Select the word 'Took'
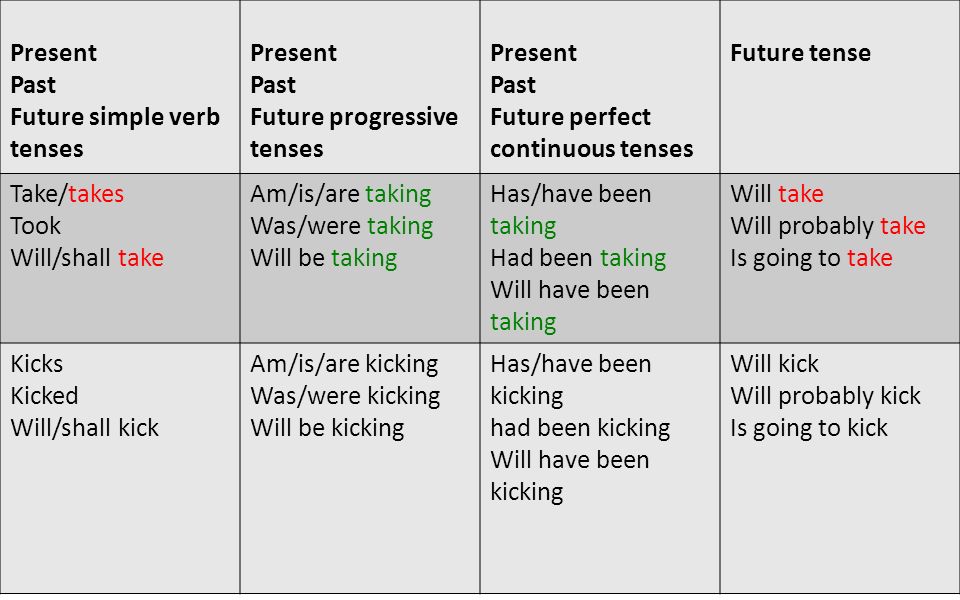960x600 pixels. pyautogui.click(x=36, y=226)
